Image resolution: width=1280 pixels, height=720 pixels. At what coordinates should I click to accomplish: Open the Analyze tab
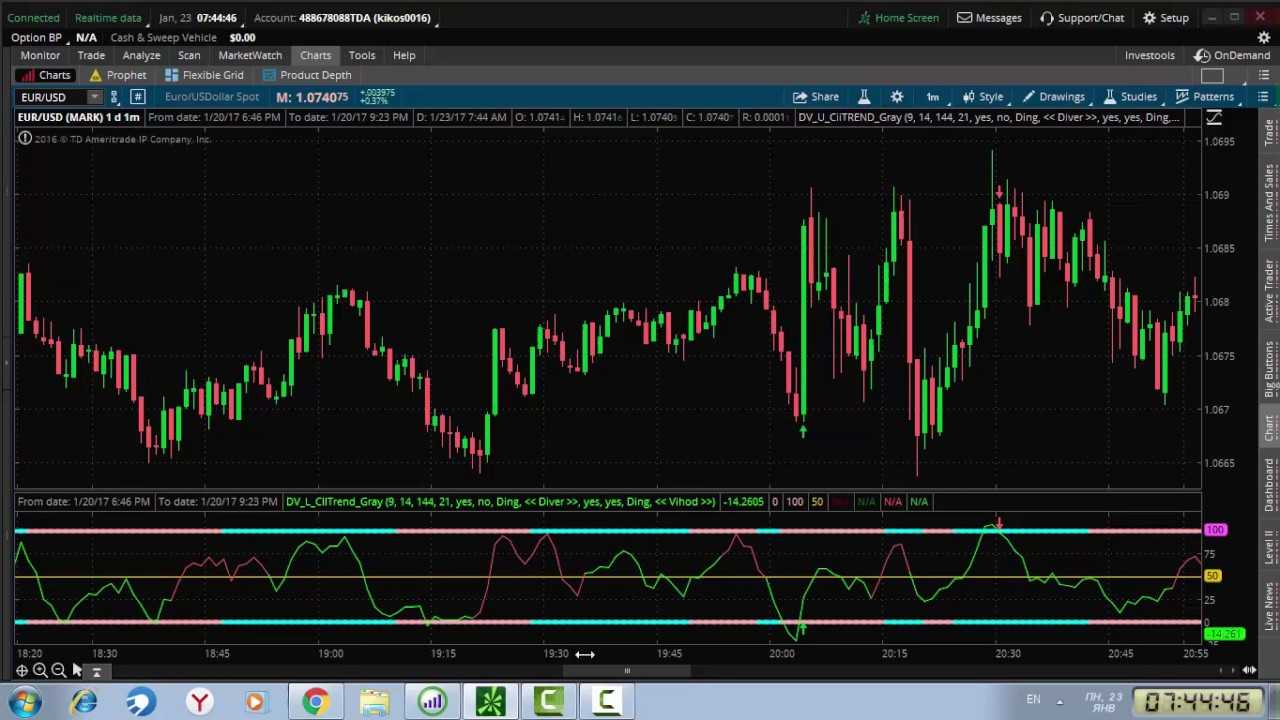pos(141,55)
